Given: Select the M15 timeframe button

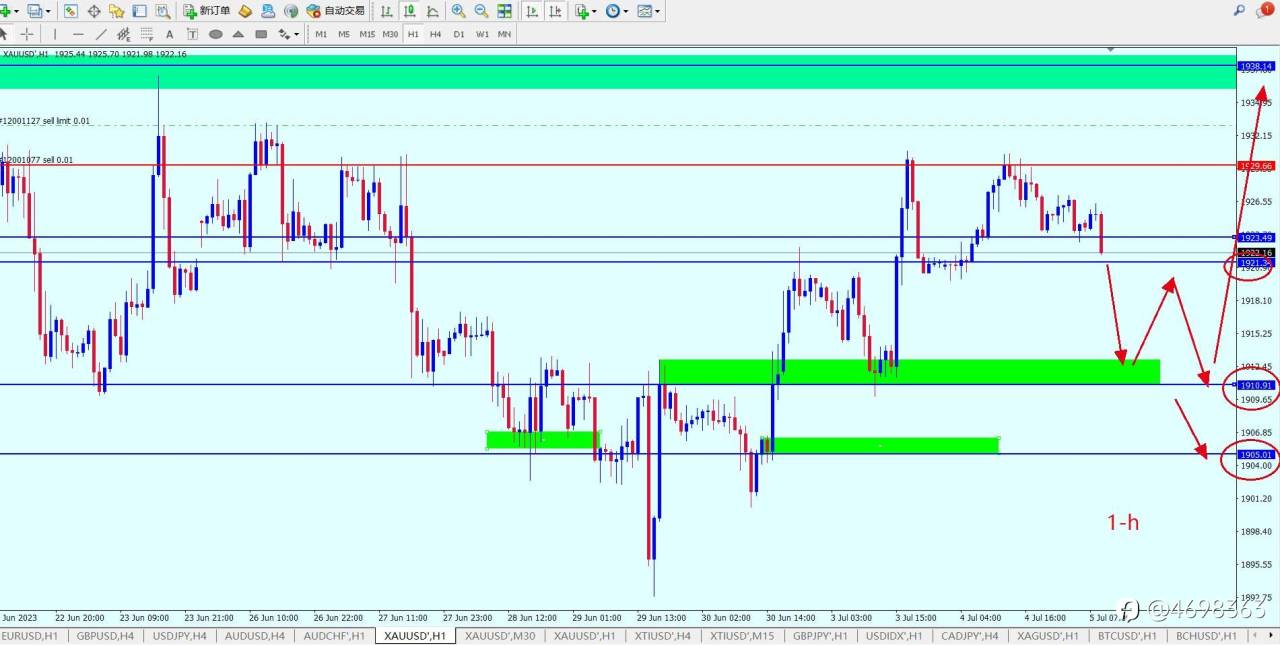Looking at the screenshot, I should (x=367, y=34).
